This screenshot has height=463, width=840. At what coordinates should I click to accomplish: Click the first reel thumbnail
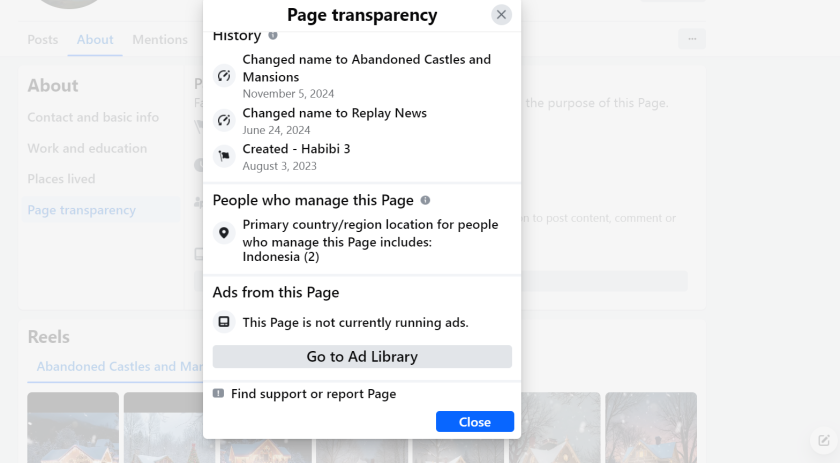73,427
